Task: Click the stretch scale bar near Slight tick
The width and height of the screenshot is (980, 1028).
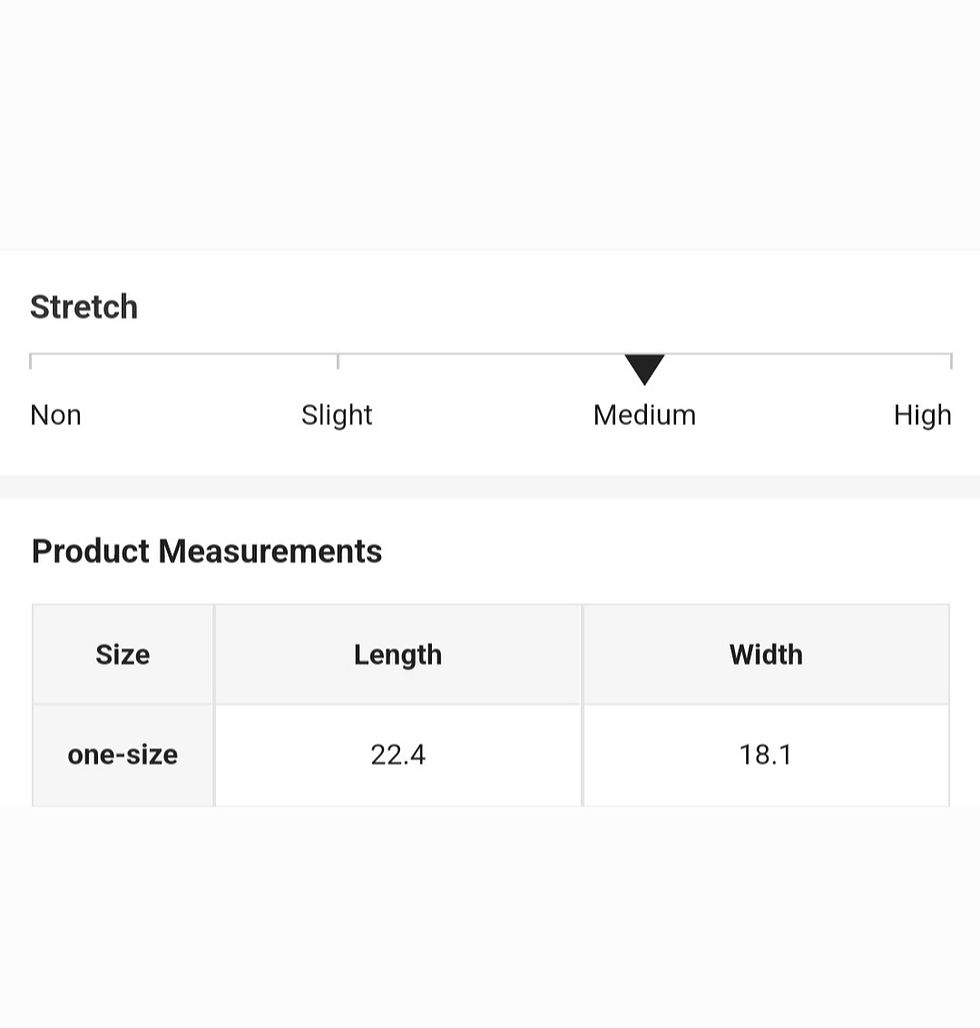Action: point(338,361)
